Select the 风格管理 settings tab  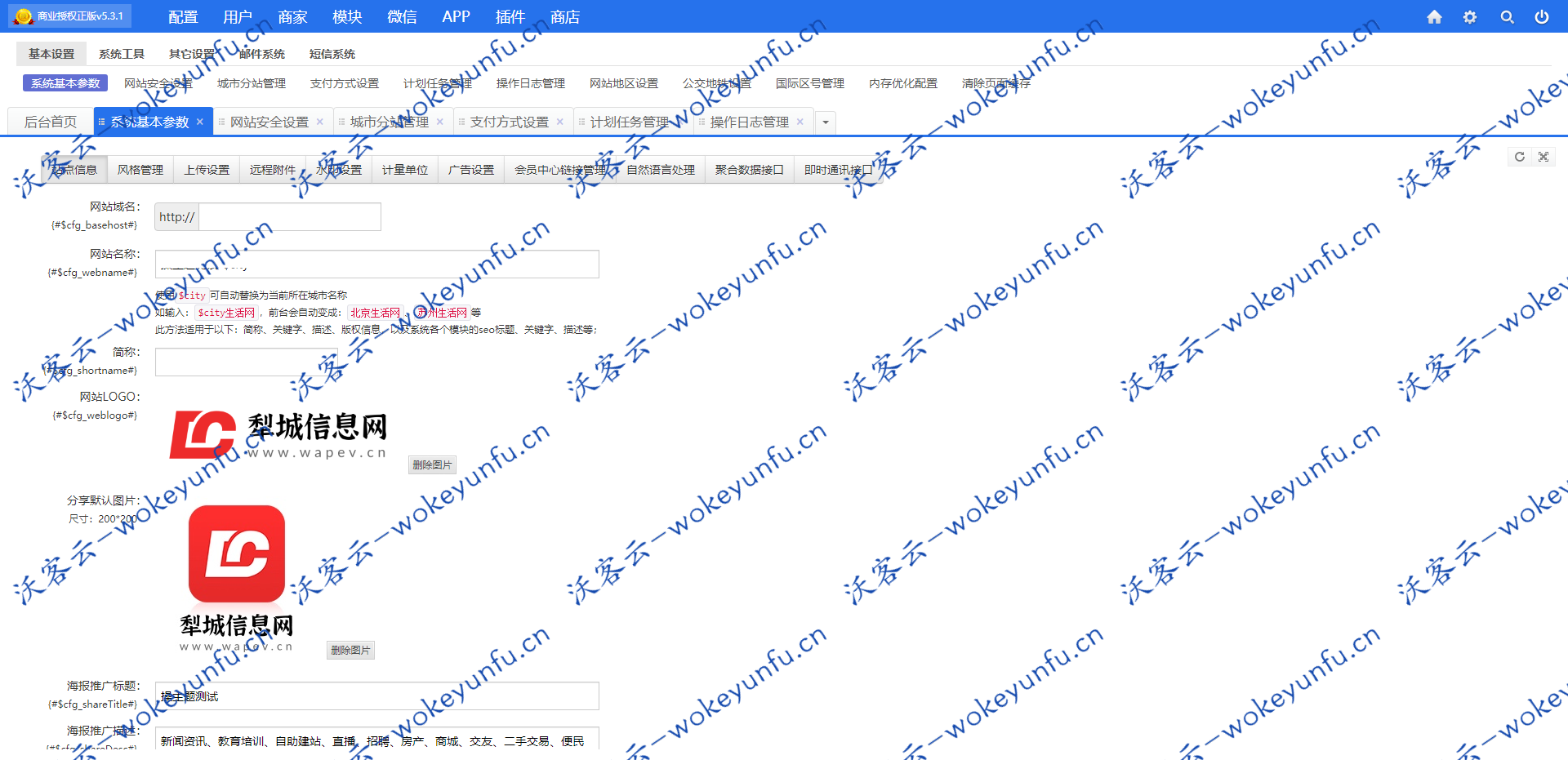coord(140,170)
